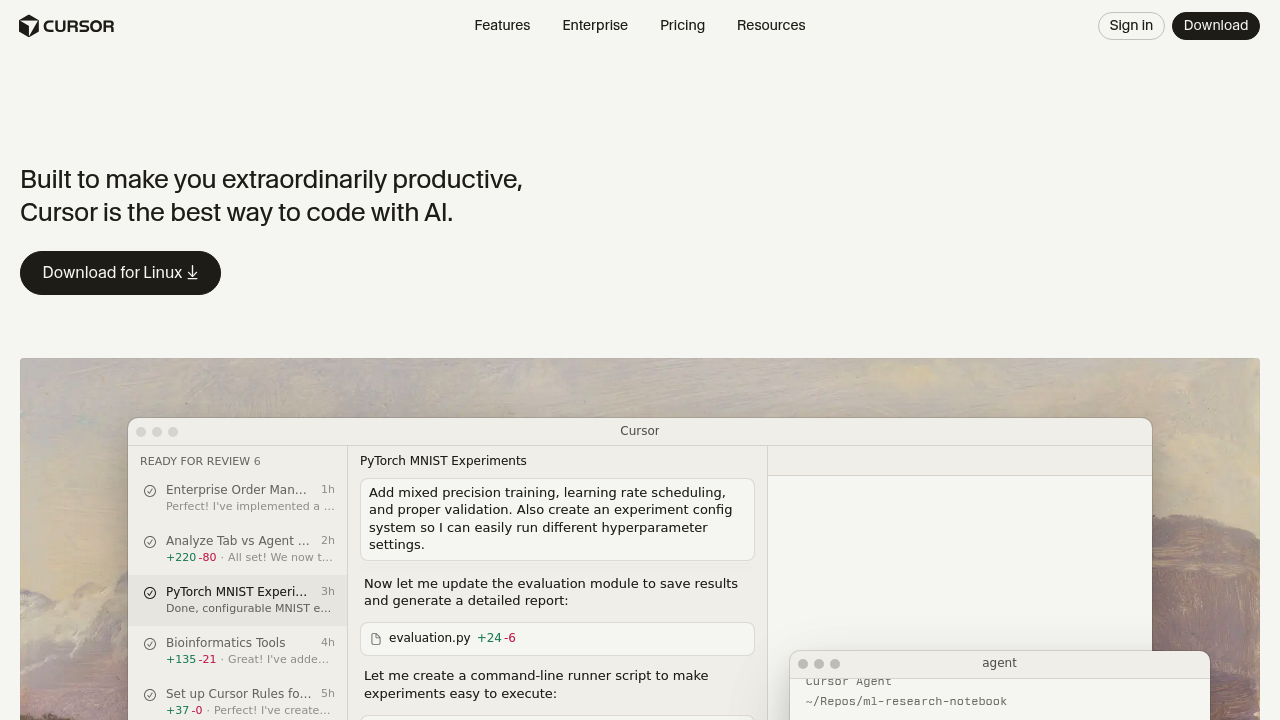Click the file icon next to evaluation.py

376,638
